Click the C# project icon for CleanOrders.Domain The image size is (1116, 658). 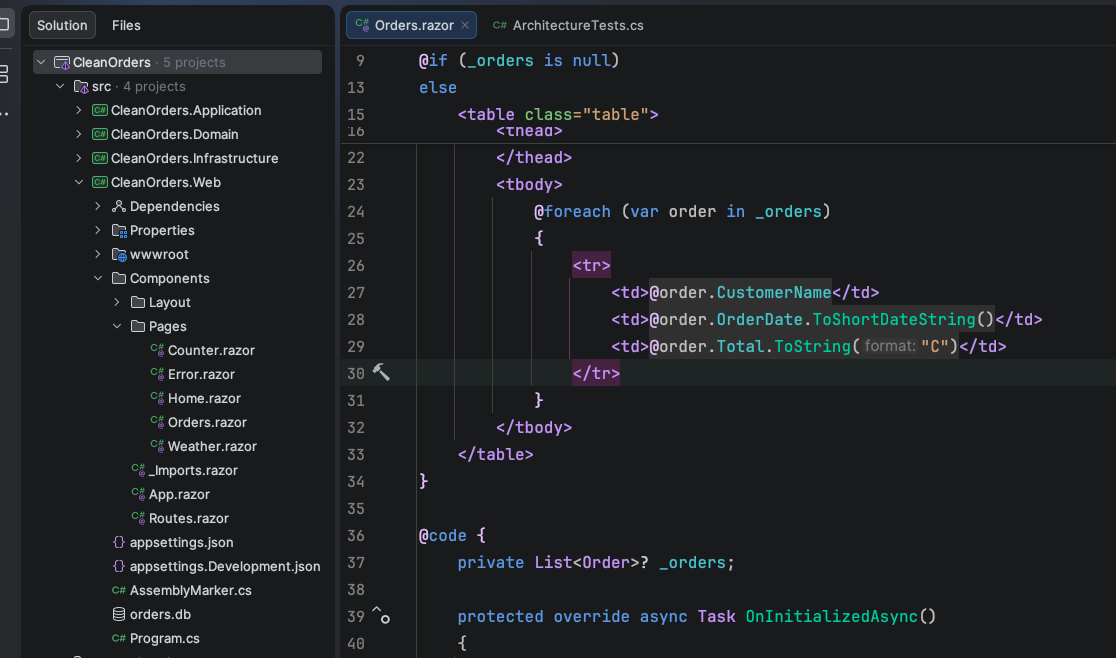pyautogui.click(x=100, y=134)
